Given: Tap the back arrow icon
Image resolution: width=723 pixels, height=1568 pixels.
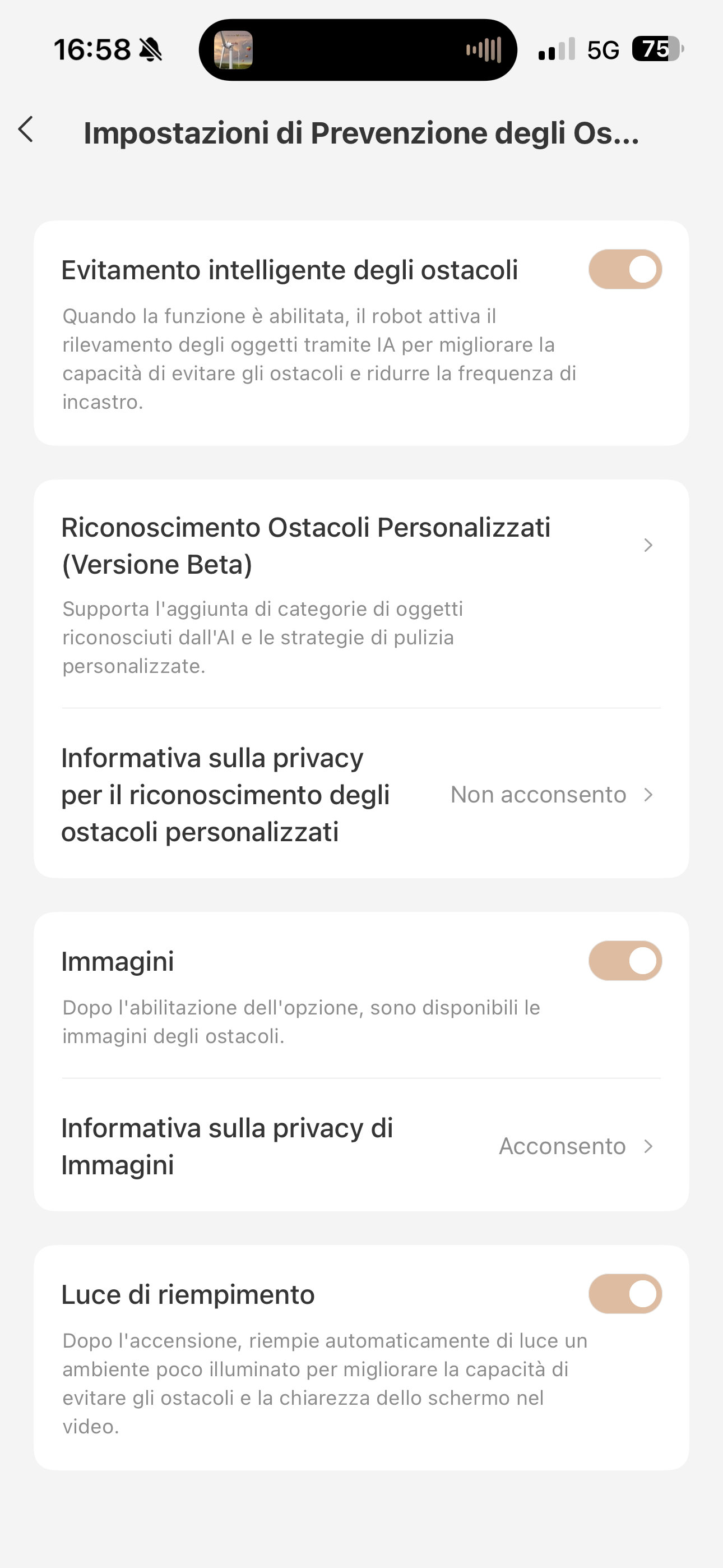Looking at the screenshot, I should pos(26,130).
